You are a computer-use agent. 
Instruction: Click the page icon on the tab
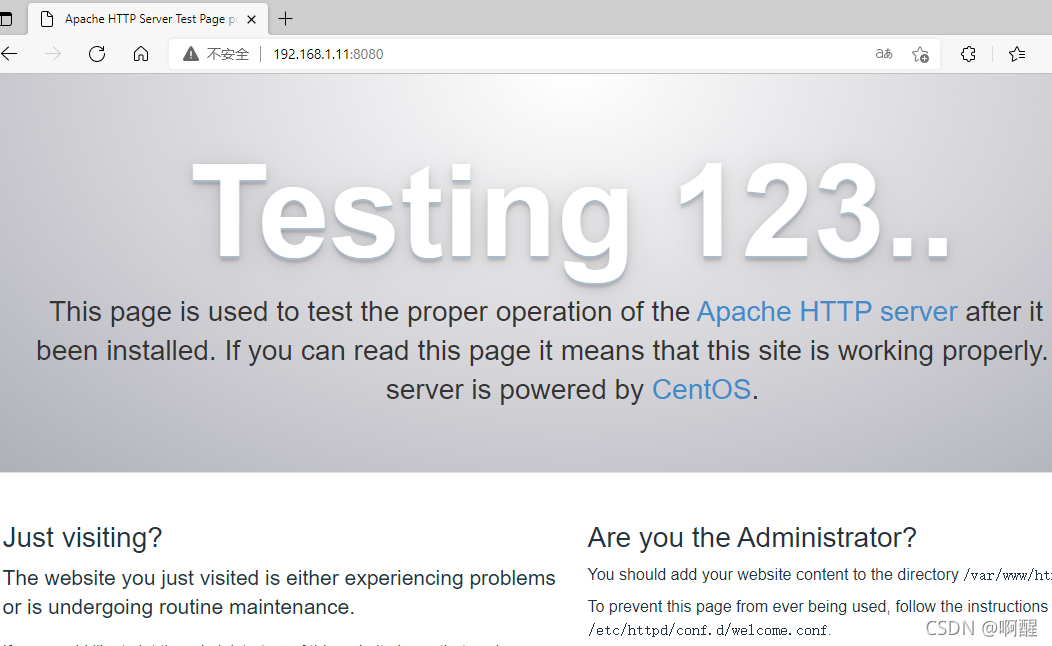pyautogui.click(x=47, y=19)
